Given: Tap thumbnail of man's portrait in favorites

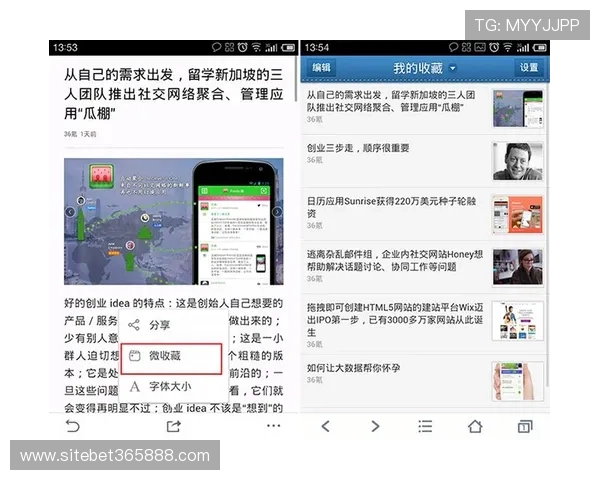Looking at the screenshot, I should [517, 161].
